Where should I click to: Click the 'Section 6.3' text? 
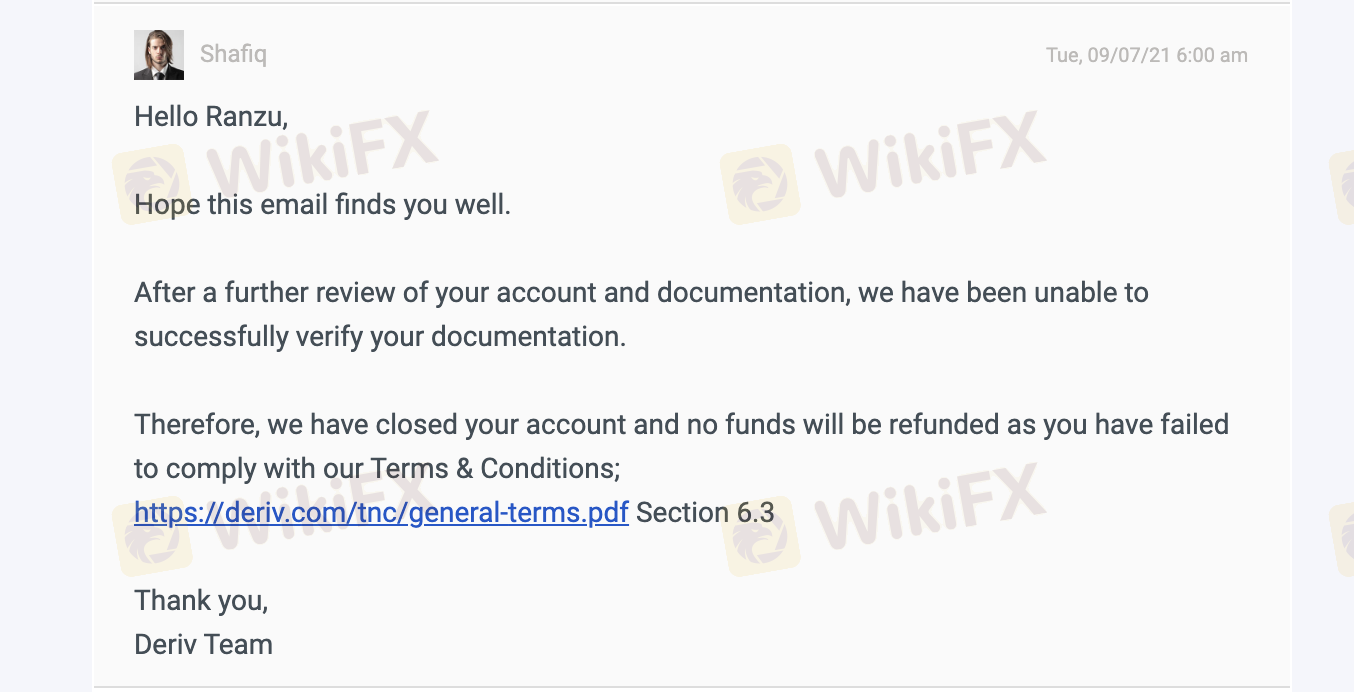pyautogui.click(x=705, y=513)
